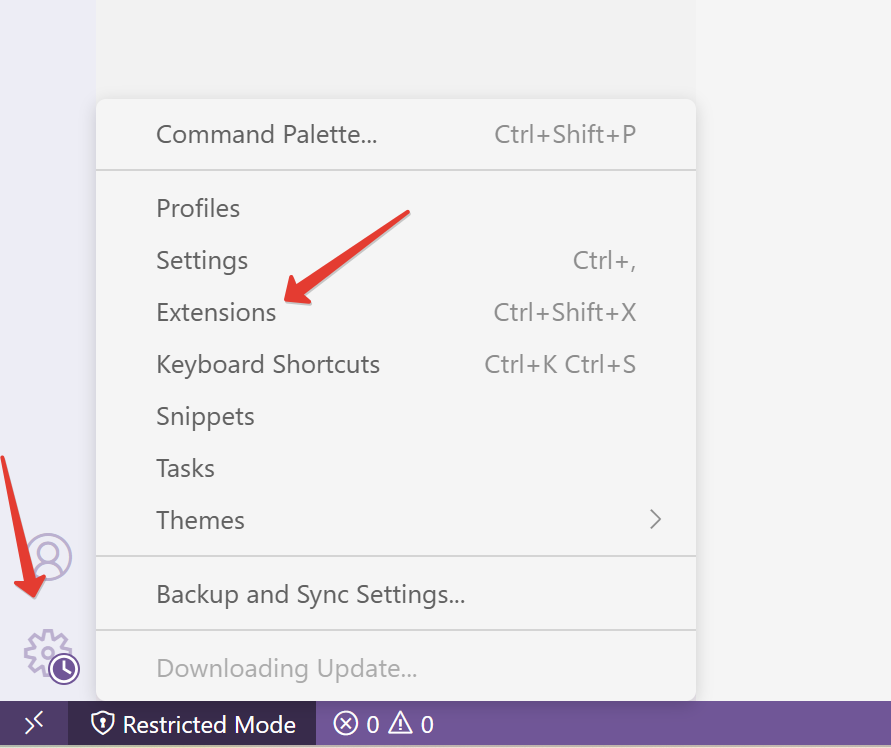The height and width of the screenshot is (748, 891).
Task: Open Keyboard Shortcuts menu item
Action: click(268, 364)
